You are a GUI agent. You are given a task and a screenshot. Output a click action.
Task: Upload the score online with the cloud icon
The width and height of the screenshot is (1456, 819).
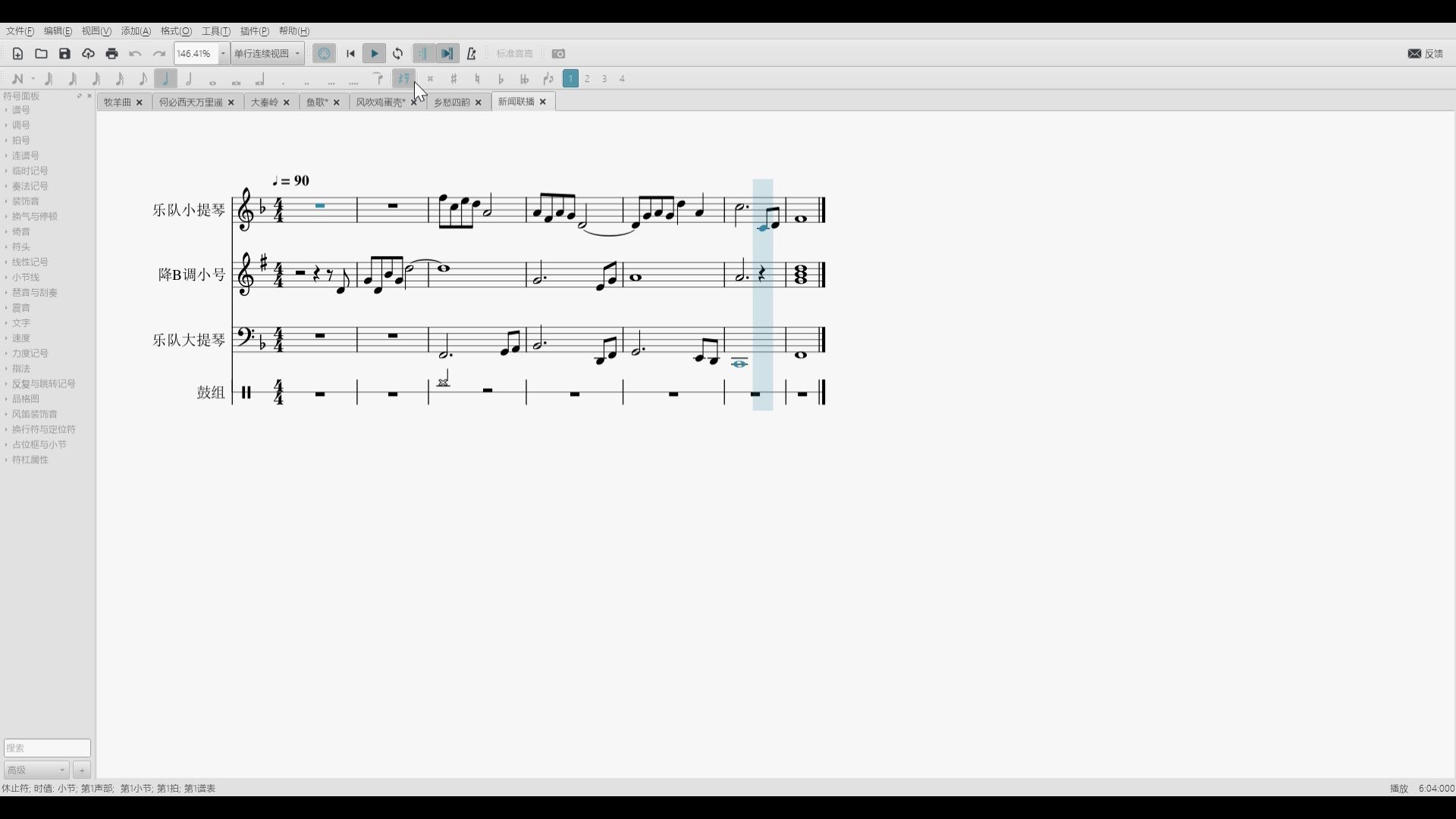click(88, 54)
